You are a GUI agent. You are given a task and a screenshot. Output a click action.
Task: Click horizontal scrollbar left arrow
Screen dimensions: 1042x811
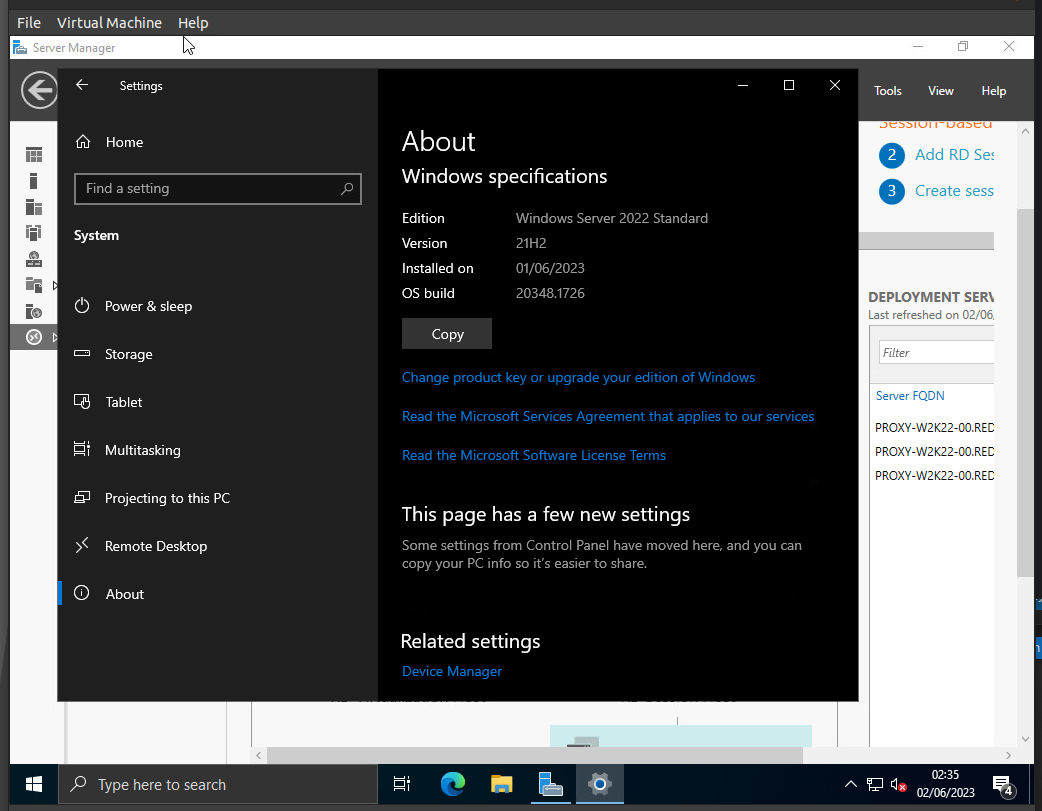pyautogui.click(x=259, y=755)
